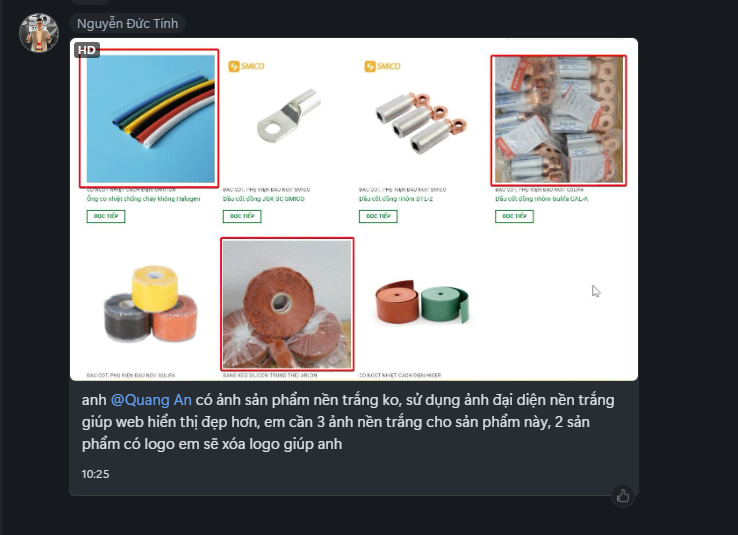Viewport: 738px width, 535px height.
Task: Click the orange and green tape rolls
Action: (x=422, y=302)
